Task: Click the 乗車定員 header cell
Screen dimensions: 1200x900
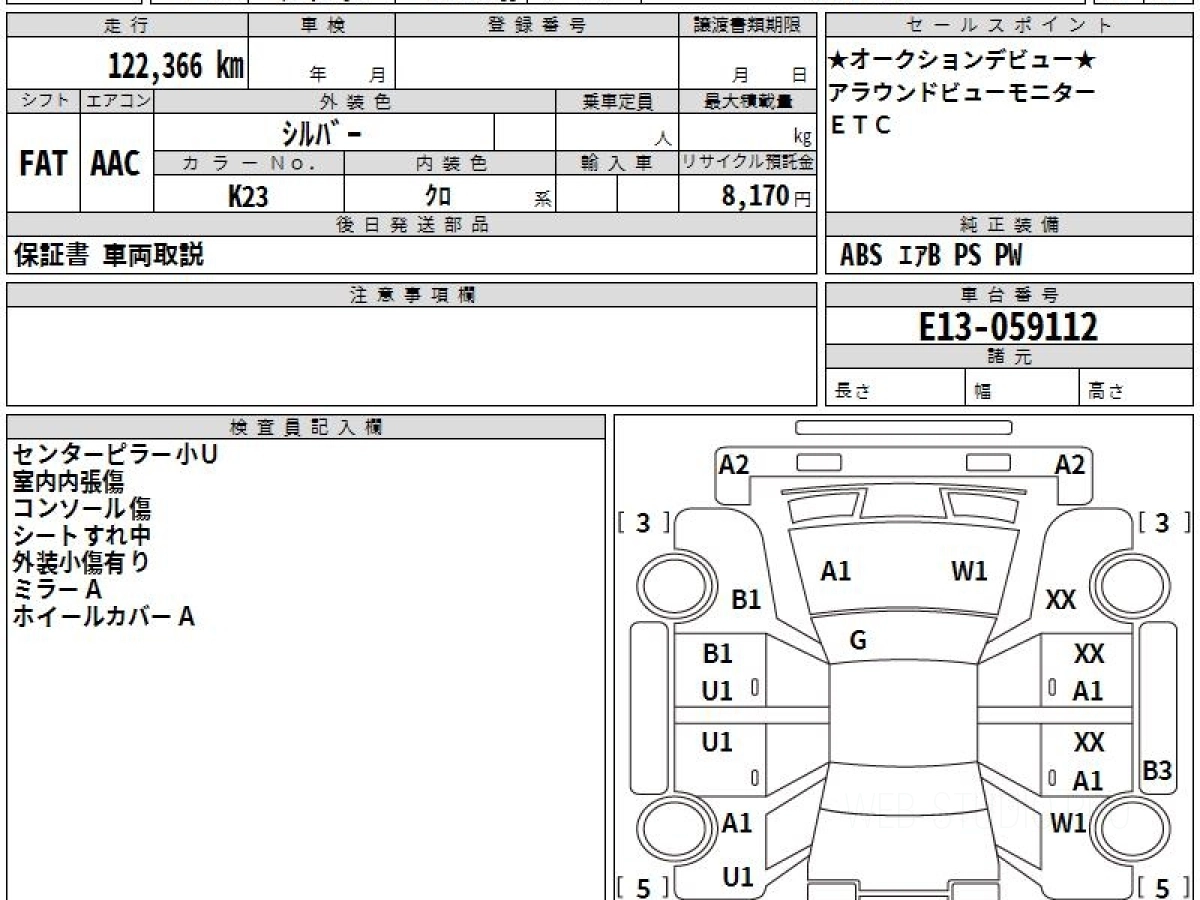Action: [x=617, y=101]
